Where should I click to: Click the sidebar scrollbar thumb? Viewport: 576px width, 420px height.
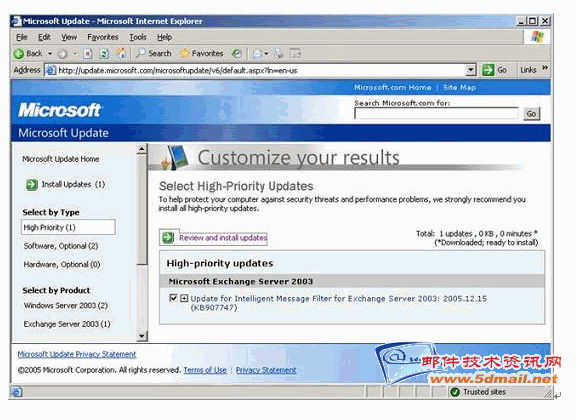(x=142, y=209)
